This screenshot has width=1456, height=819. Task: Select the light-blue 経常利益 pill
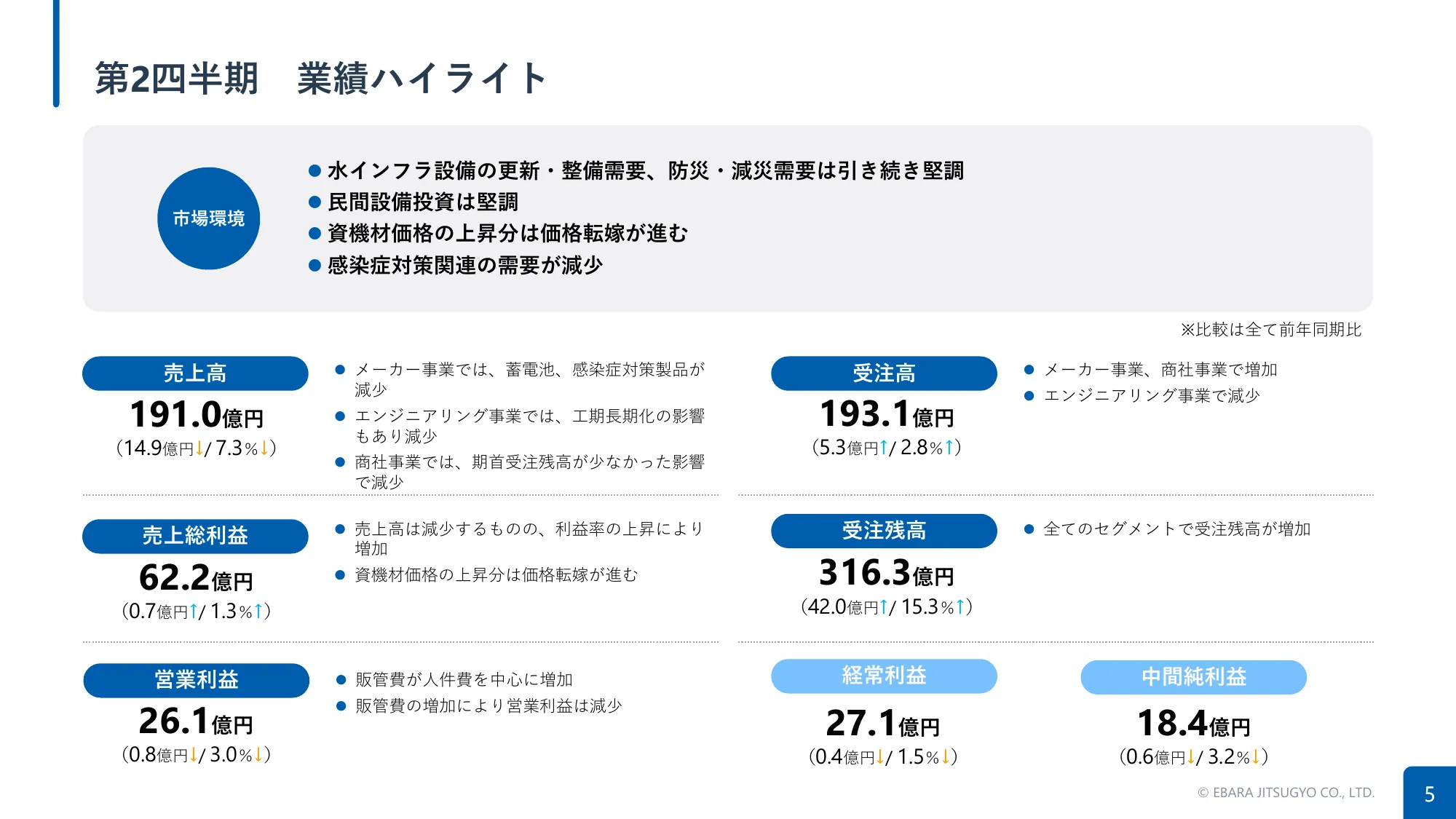pos(884,676)
